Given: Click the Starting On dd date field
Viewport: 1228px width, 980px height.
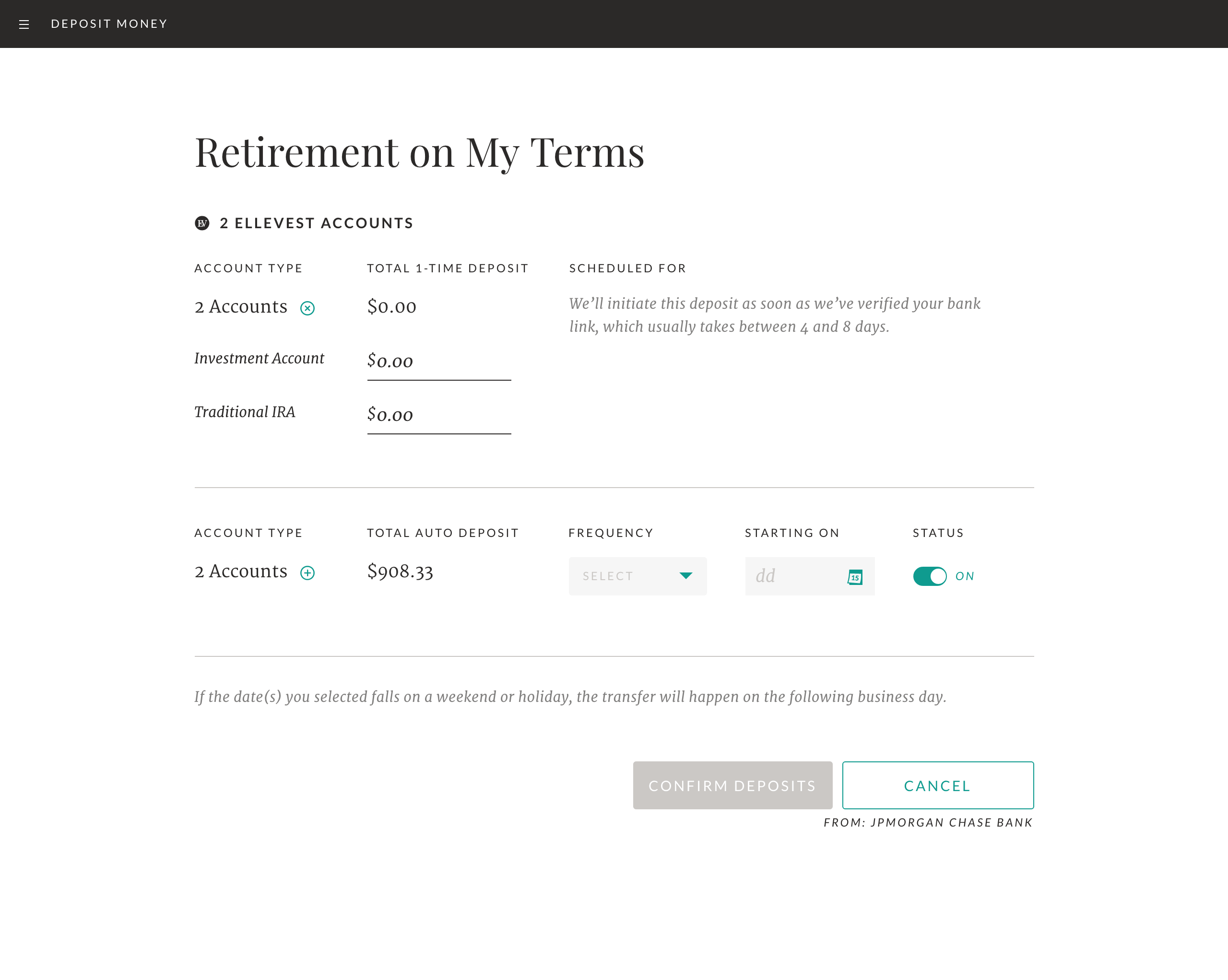Looking at the screenshot, I should (809, 576).
